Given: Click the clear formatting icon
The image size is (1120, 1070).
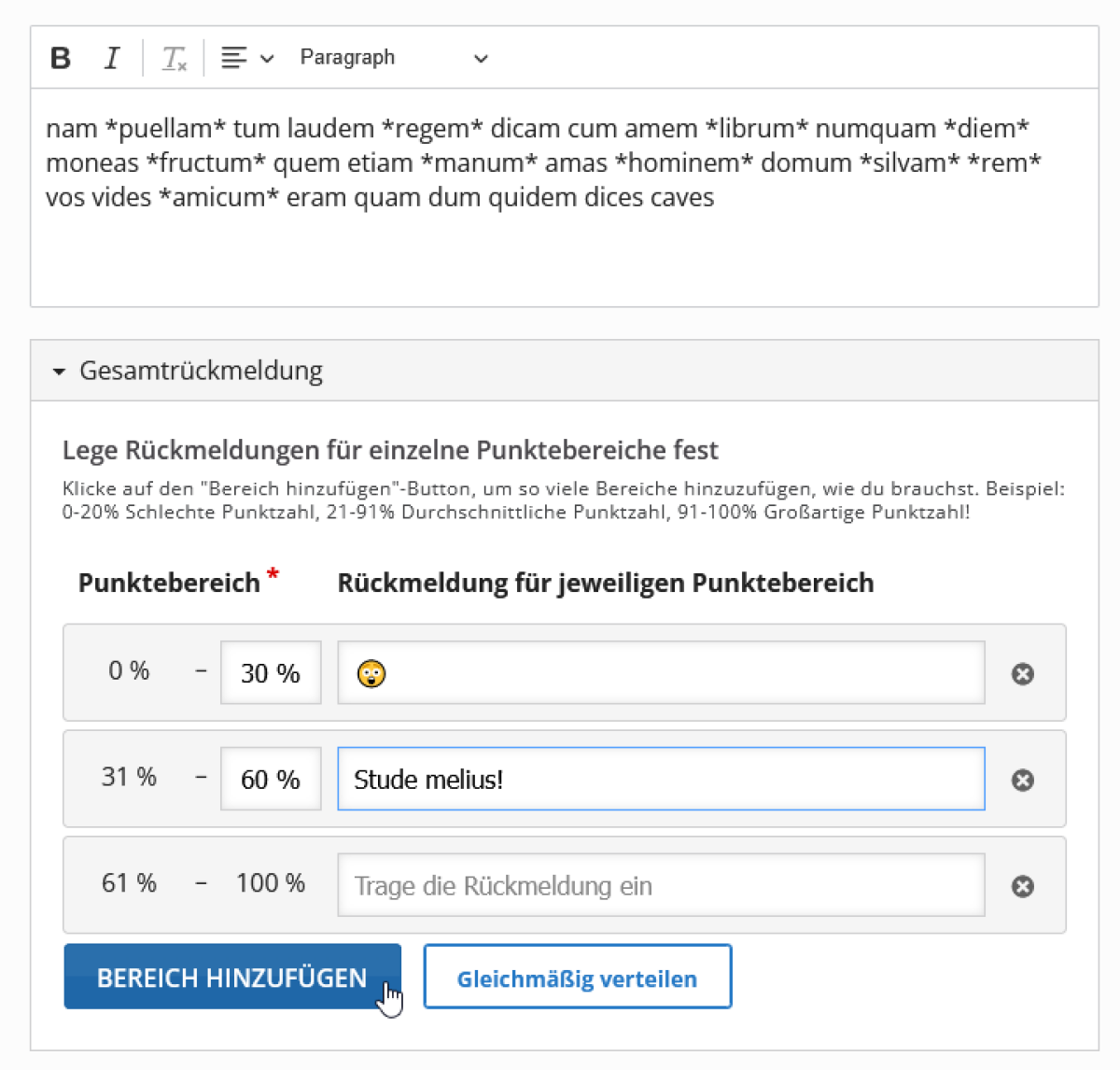Looking at the screenshot, I should pos(174,58).
